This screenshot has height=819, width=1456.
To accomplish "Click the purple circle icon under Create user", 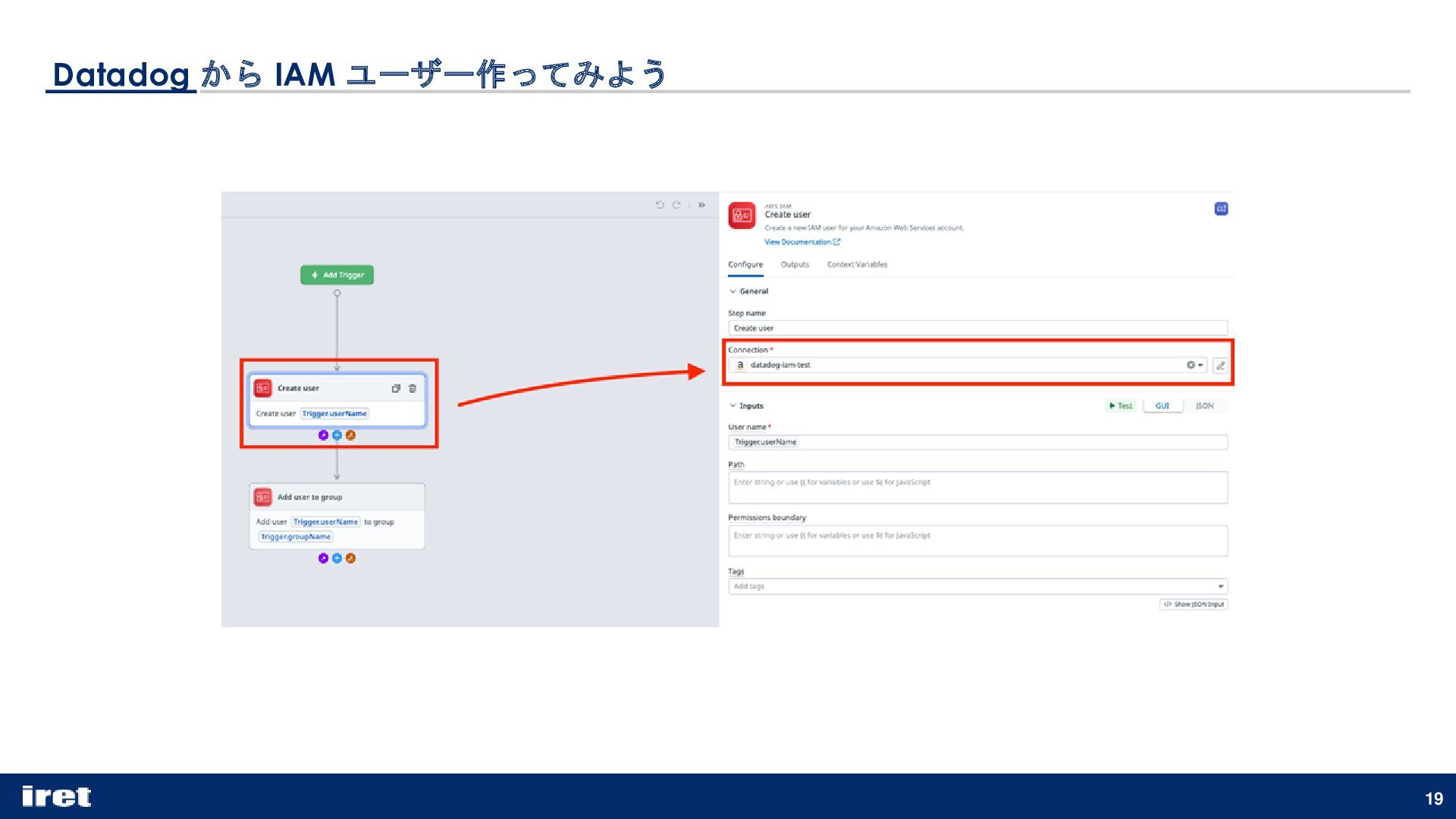I will click(323, 435).
